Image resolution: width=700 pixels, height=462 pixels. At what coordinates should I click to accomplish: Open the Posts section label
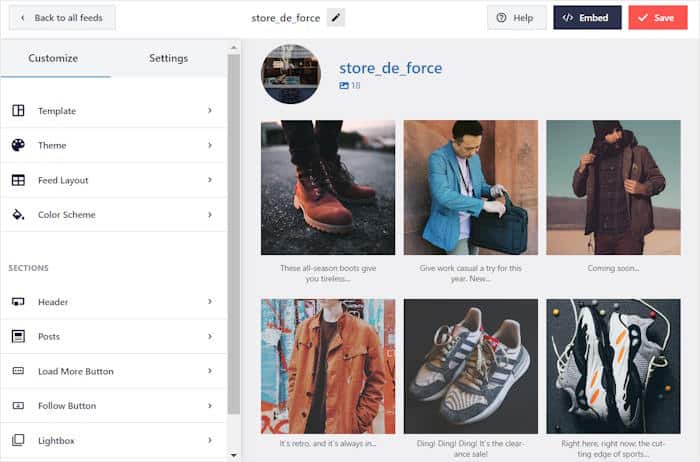(49, 336)
